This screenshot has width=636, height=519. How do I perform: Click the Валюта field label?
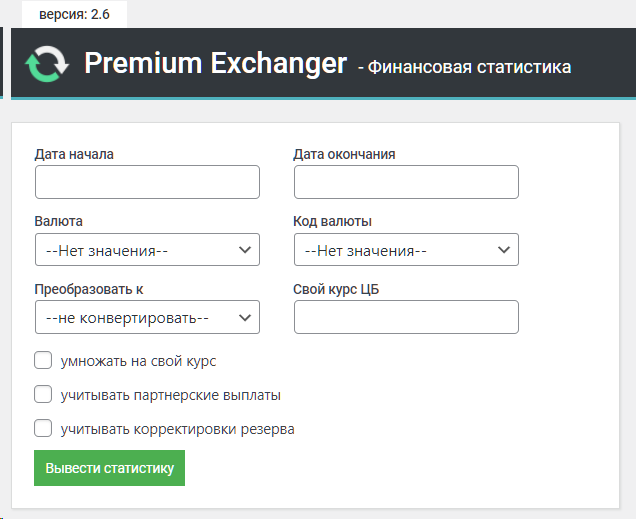point(58,221)
